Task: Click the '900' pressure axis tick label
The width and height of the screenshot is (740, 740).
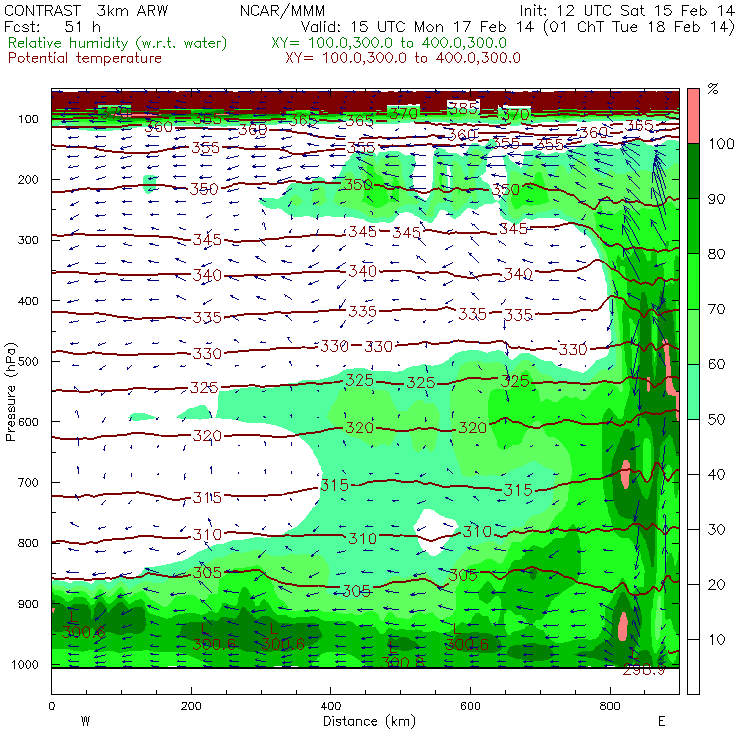Action: (28, 604)
